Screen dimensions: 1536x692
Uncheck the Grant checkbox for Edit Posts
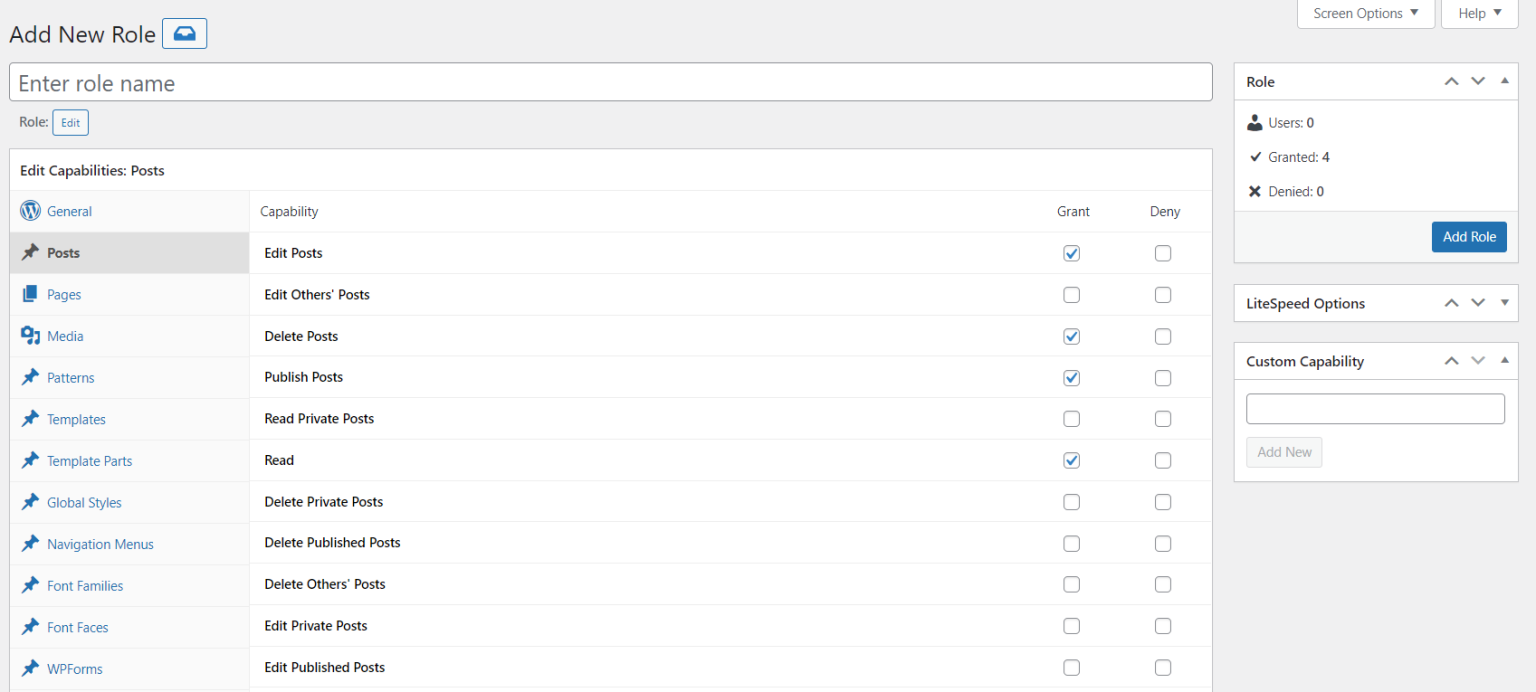click(x=1071, y=253)
